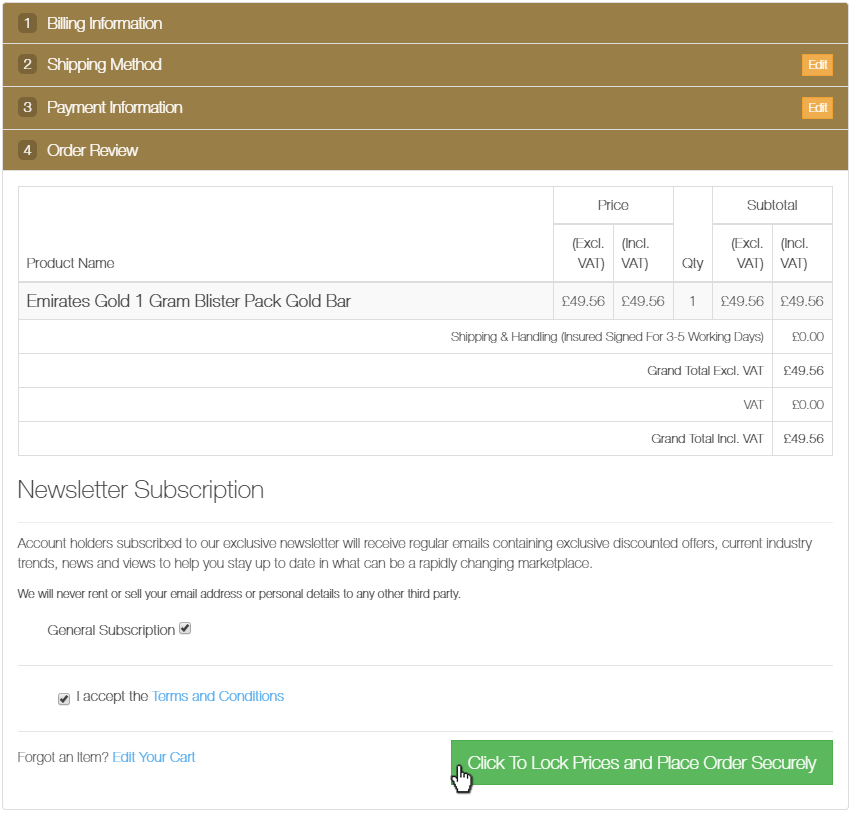Click the General Subscription label
Viewport: 853px width, 814px height.
[111, 630]
